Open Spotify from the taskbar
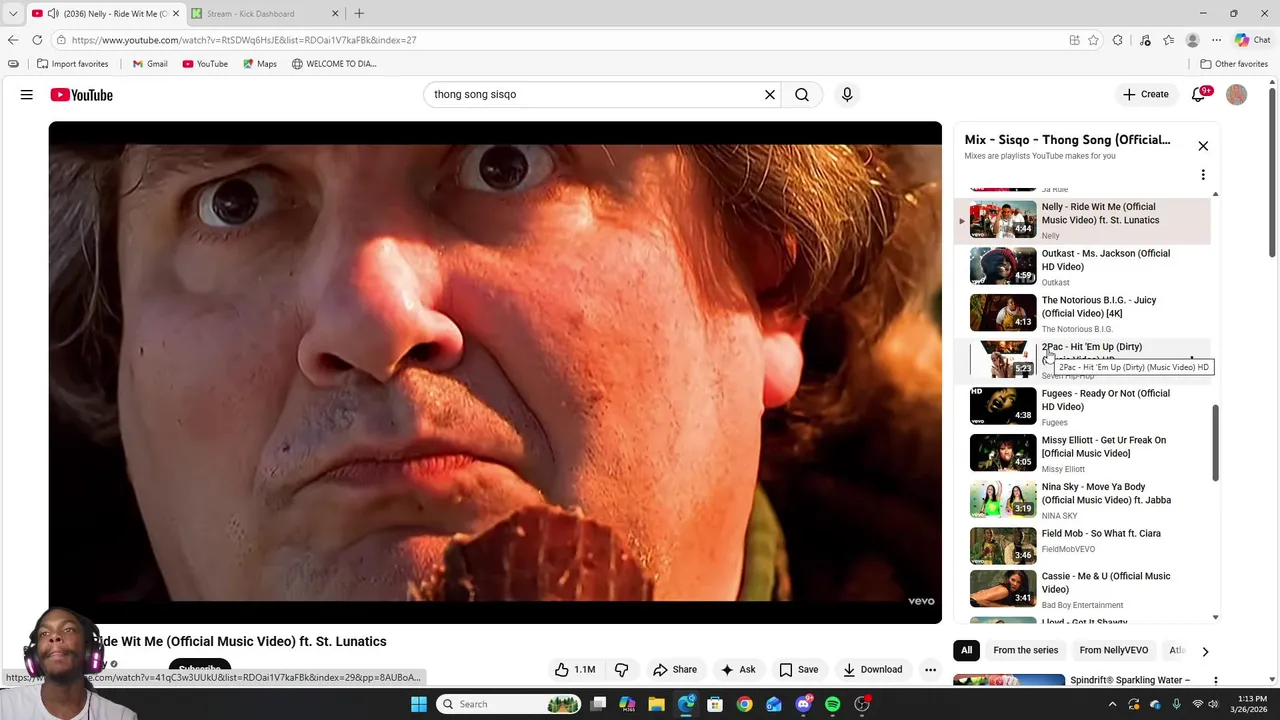Image resolution: width=1280 pixels, height=720 pixels. click(x=832, y=704)
